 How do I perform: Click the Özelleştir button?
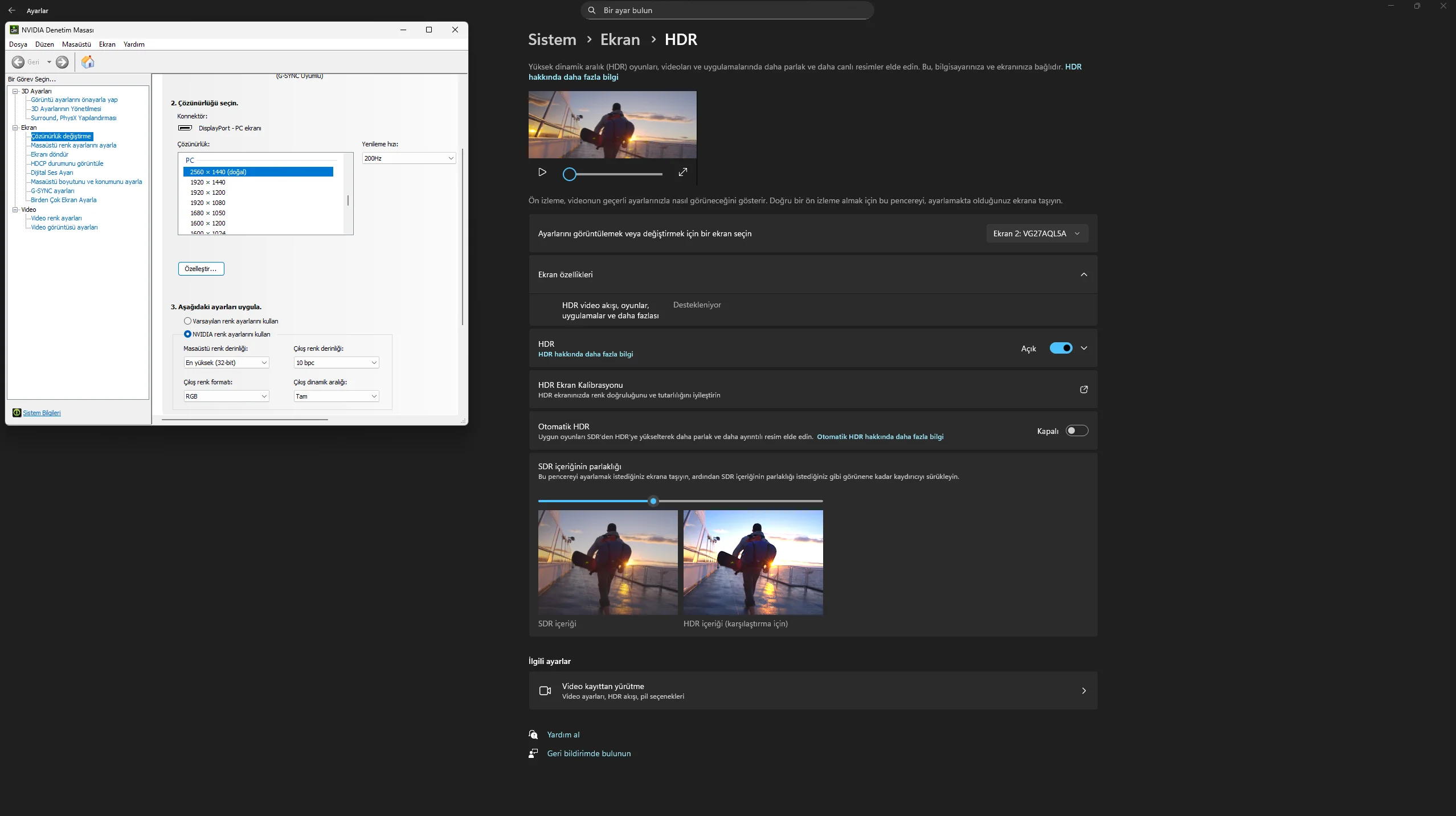tap(201, 269)
